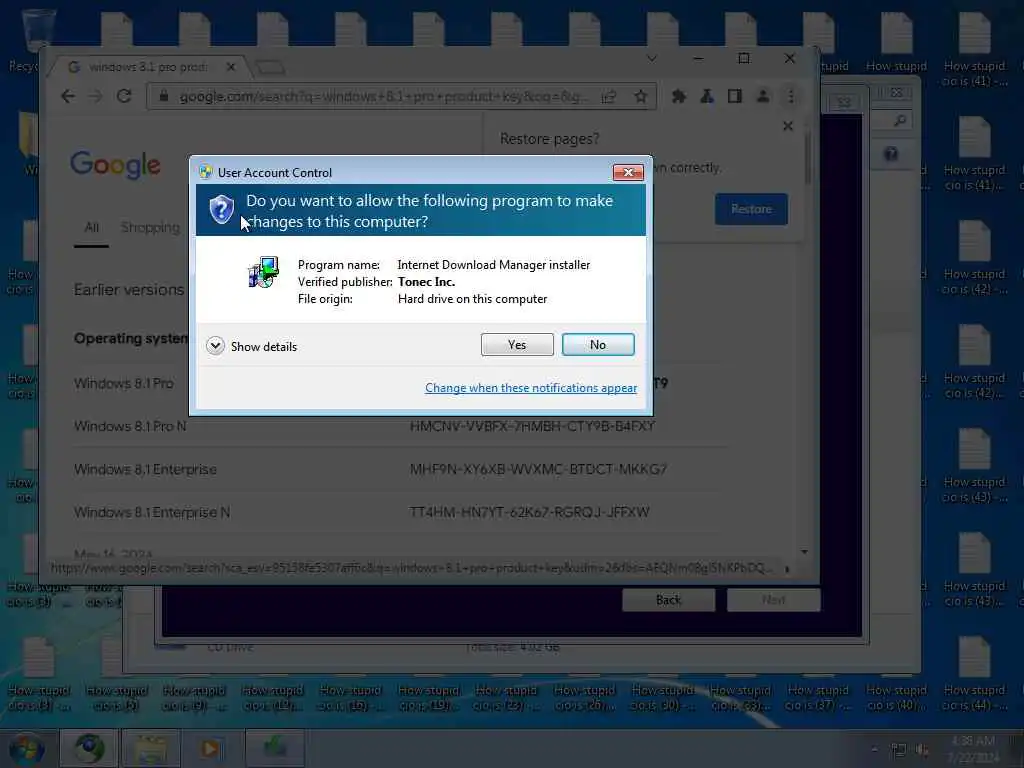The height and width of the screenshot is (768, 1024).
Task: Click 'Earlier versions' heading text
Action: click(x=129, y=289)
